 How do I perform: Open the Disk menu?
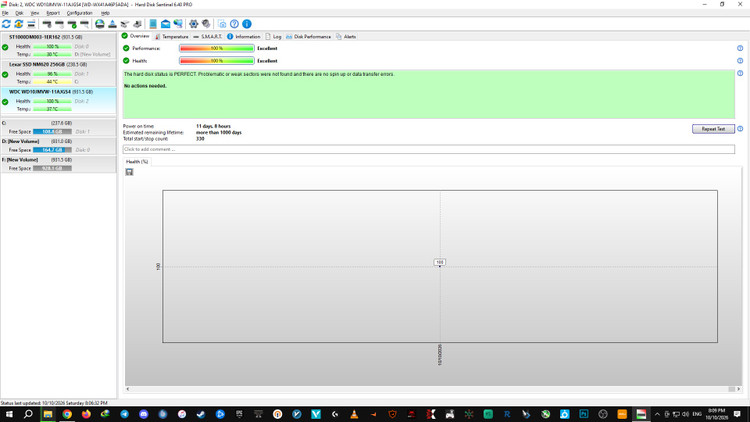pyautogui.click(x=19, y=13)
